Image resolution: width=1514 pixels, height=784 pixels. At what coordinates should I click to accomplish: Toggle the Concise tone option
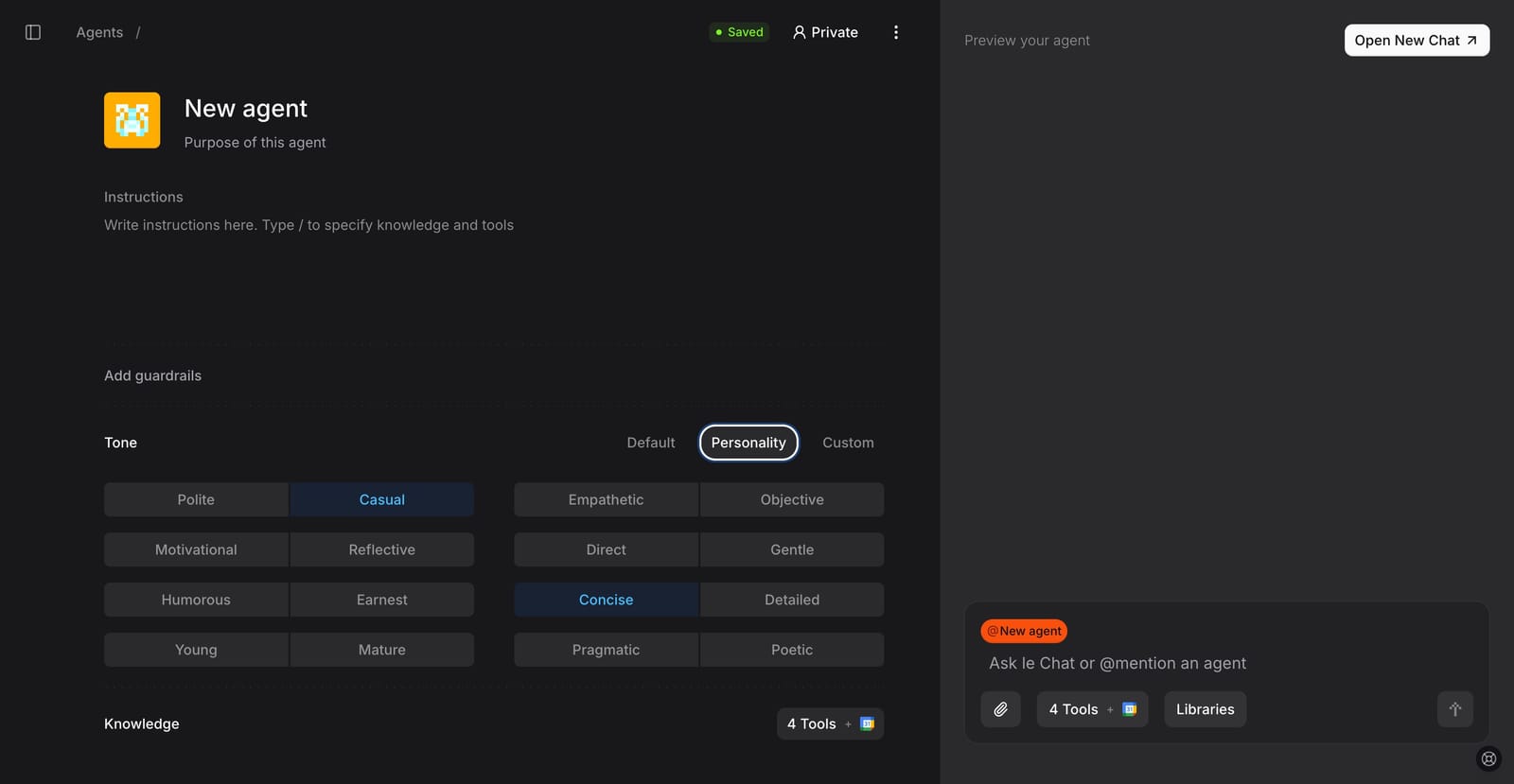tap(606, 600)
